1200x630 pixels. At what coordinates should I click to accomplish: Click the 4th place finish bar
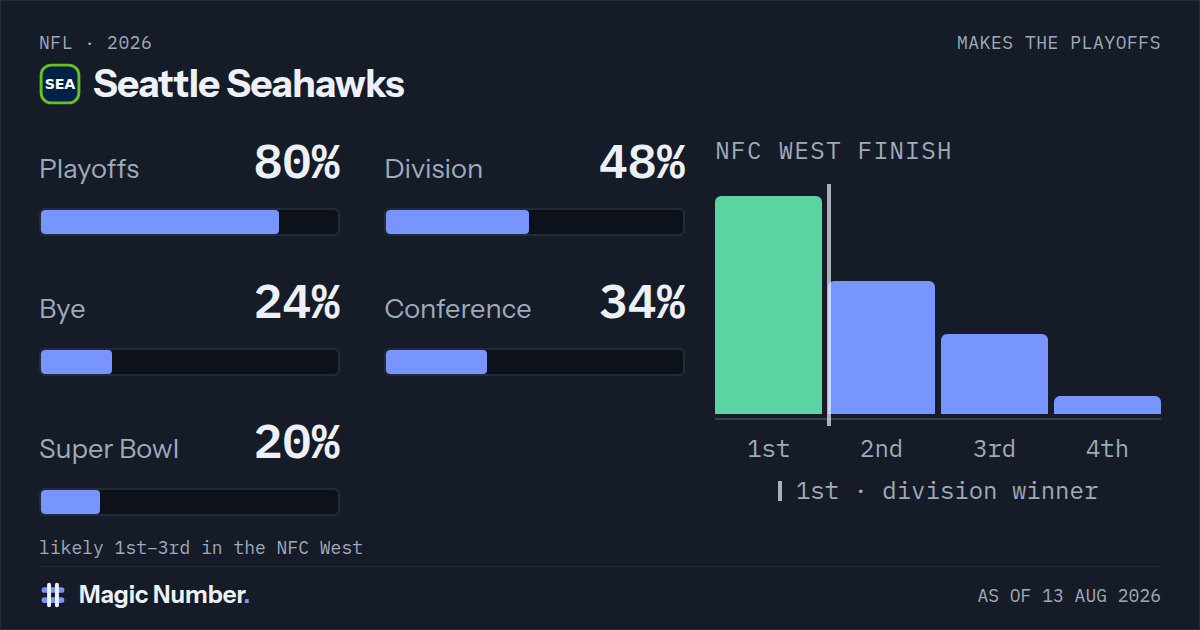(x=1107, y=405)
